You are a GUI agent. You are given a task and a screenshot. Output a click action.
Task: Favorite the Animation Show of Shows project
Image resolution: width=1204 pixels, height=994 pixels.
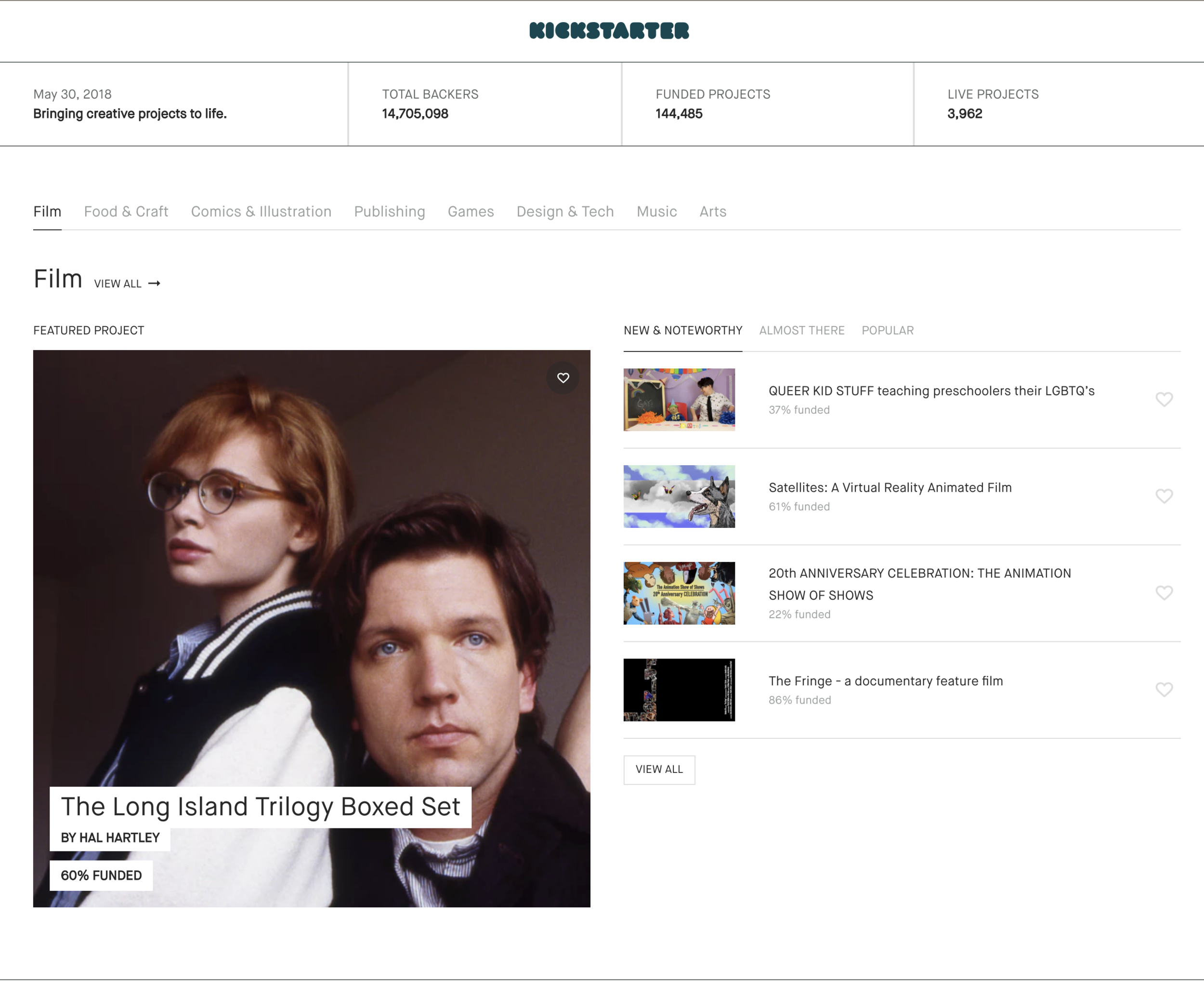[1164, 593]
